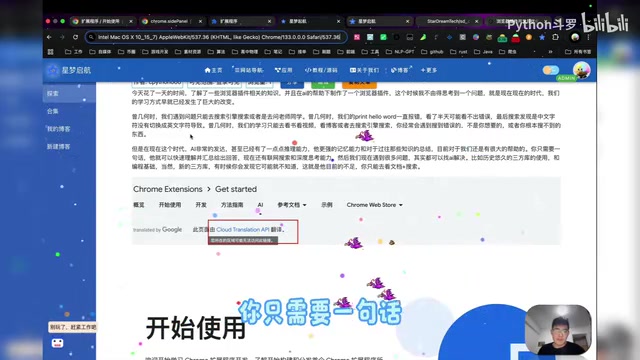Go to the 主页 nav item
Screen dimensions: 640x360
pos(213,70)
